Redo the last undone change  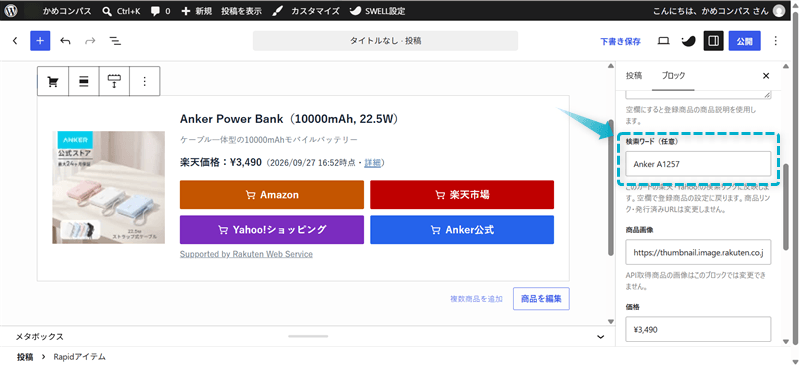click(90, 41)
